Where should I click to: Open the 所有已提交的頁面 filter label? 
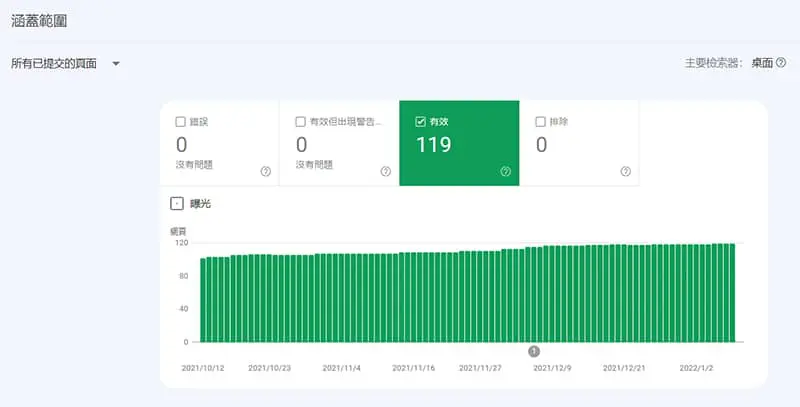pyautogui.click(x=54, y=64)
